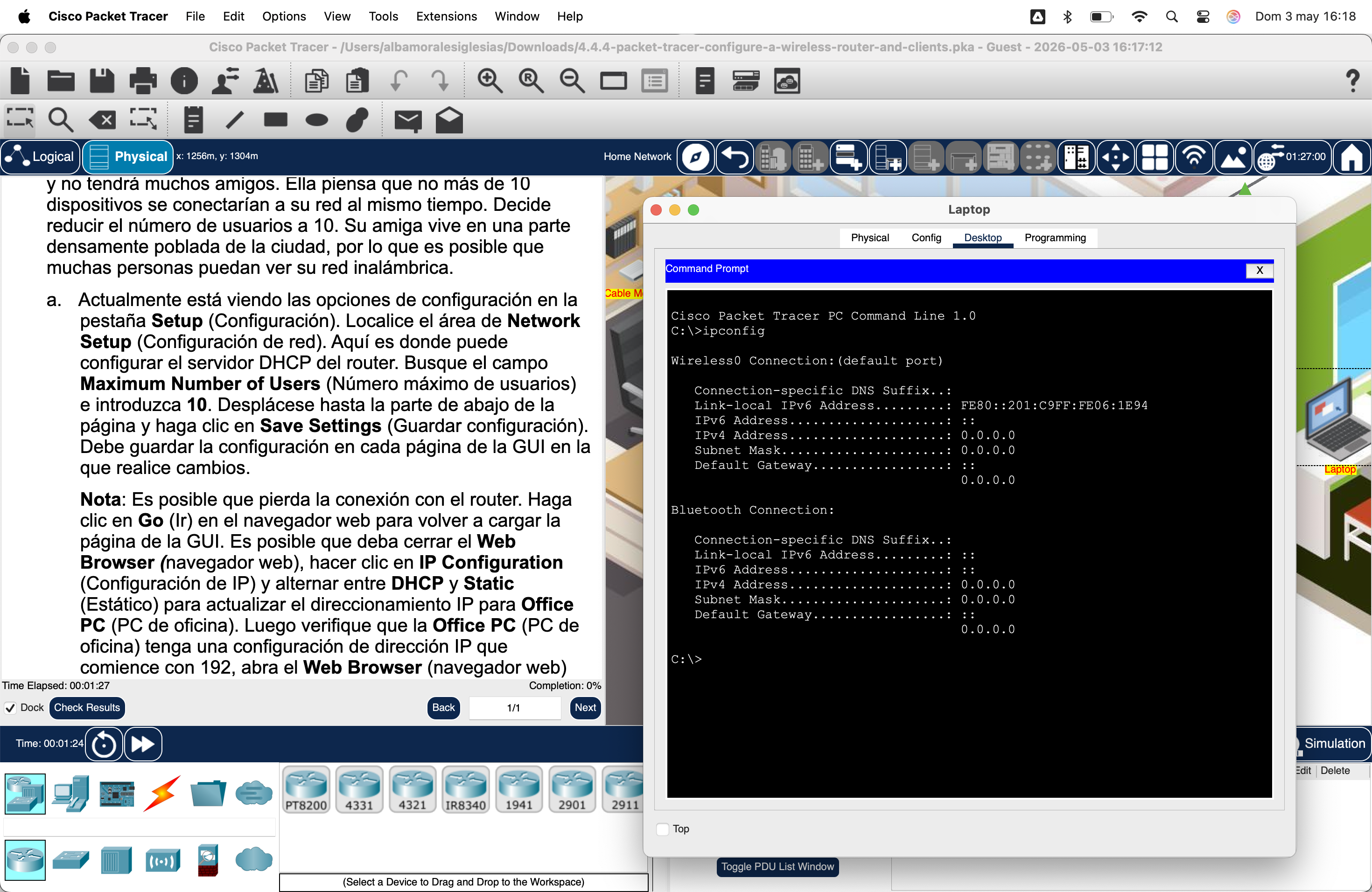Choose the Draw Rectangle tool
Screen dimensions: 1372x892
click(275, 120)
